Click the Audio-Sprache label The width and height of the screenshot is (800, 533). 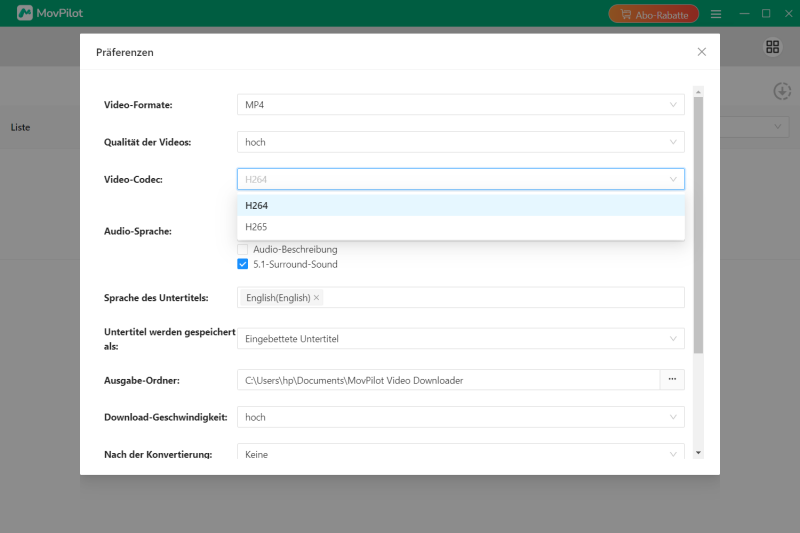138,231
